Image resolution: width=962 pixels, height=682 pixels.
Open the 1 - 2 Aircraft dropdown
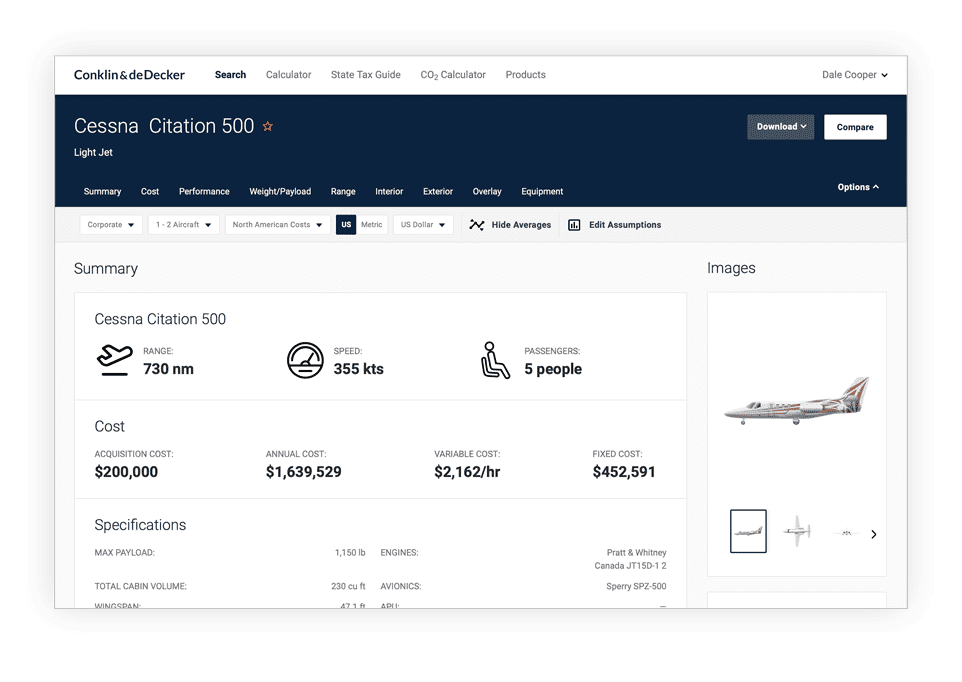click(184, 225)
